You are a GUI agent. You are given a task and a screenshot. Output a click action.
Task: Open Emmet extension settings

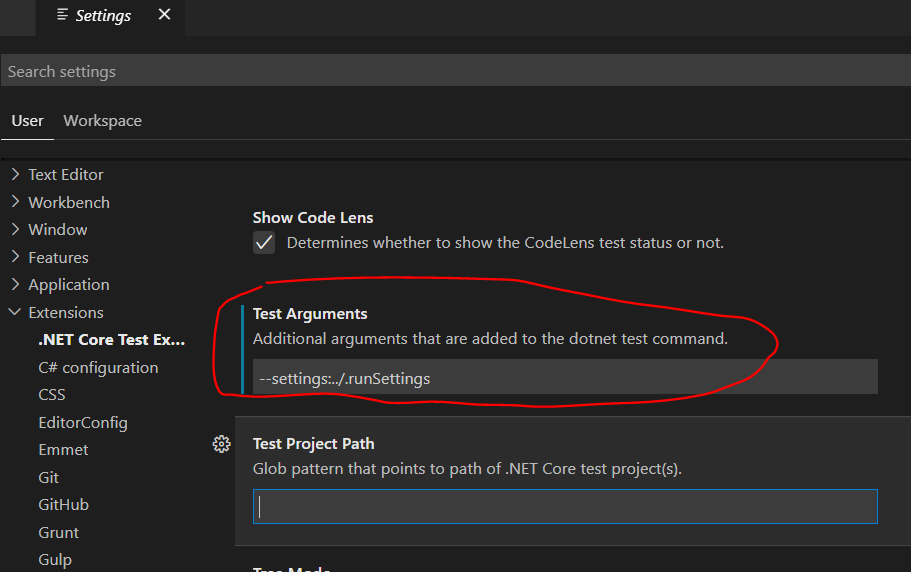(x=63, y=450)
